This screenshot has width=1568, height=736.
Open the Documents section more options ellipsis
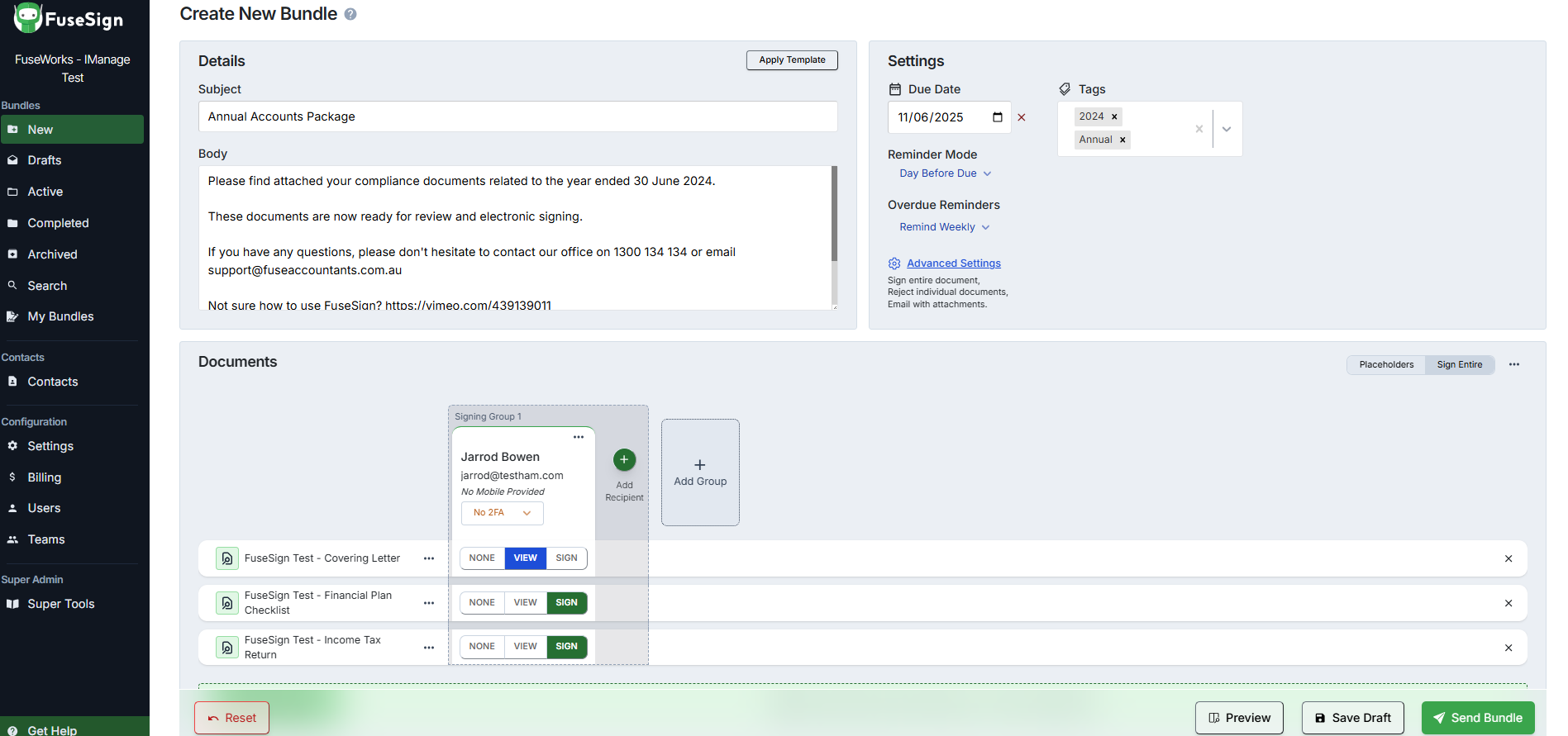pos(1514,364)
